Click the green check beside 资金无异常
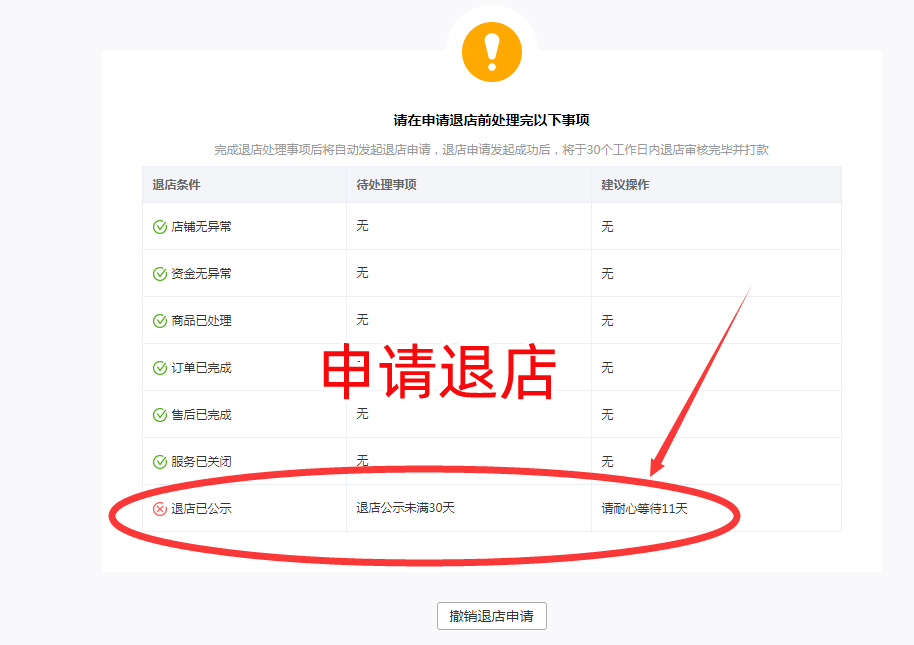This screenshot has height=645, width=914. 159,273
